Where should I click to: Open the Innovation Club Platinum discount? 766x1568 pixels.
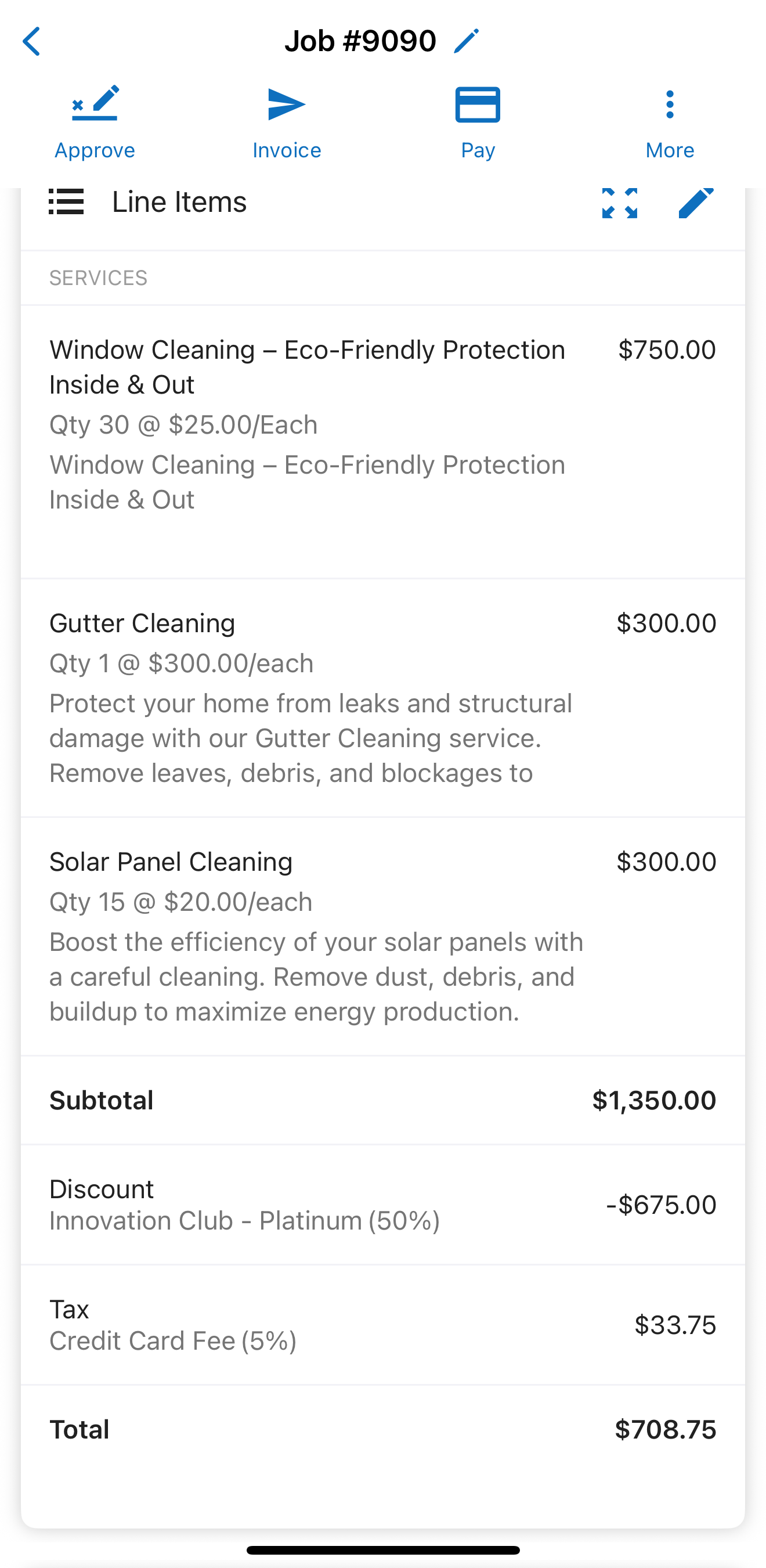pyautogui.click(x=244, y=1220)
